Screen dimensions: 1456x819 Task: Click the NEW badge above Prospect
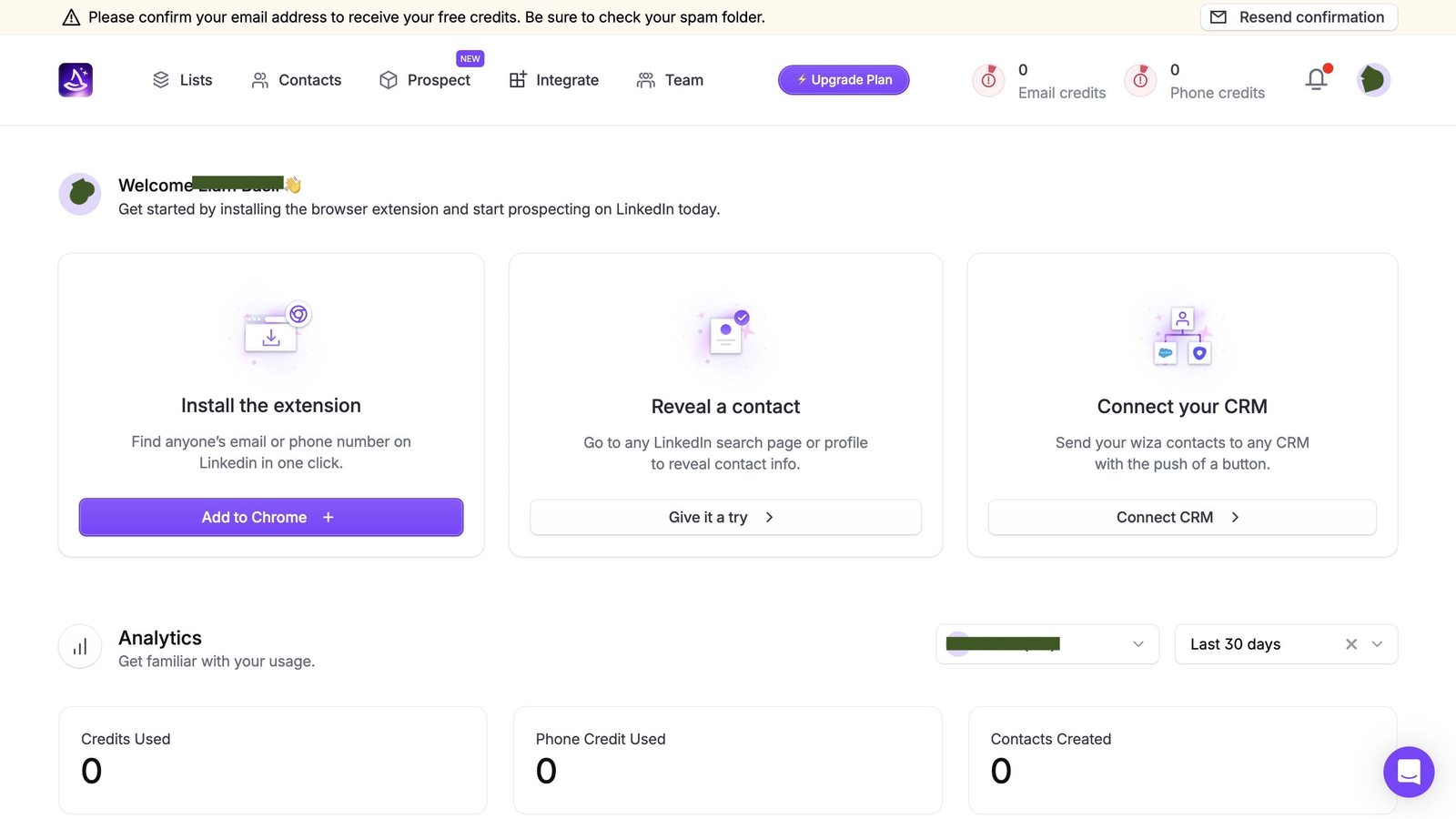click(x=470, y=58)
